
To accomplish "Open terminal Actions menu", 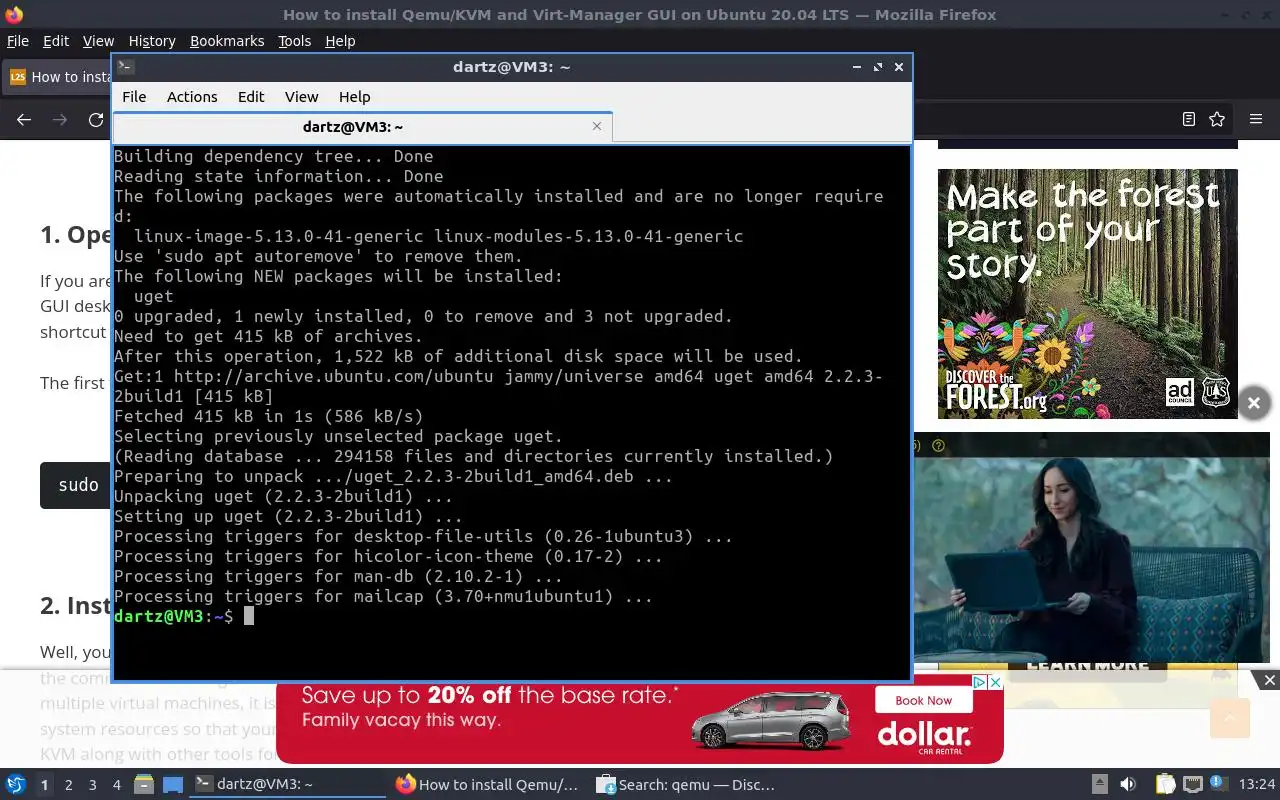I will [x=192, y=96].
